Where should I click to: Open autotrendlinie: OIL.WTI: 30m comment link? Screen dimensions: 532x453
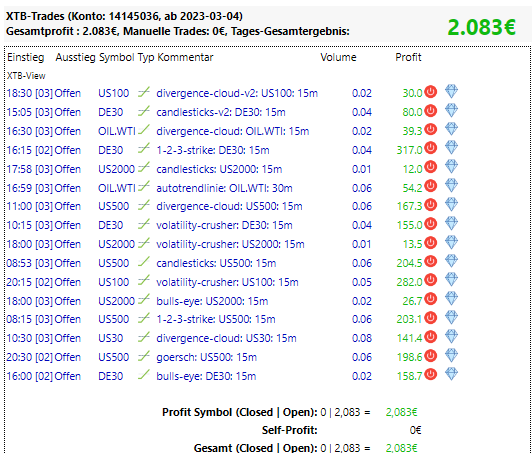pos(224,188)
